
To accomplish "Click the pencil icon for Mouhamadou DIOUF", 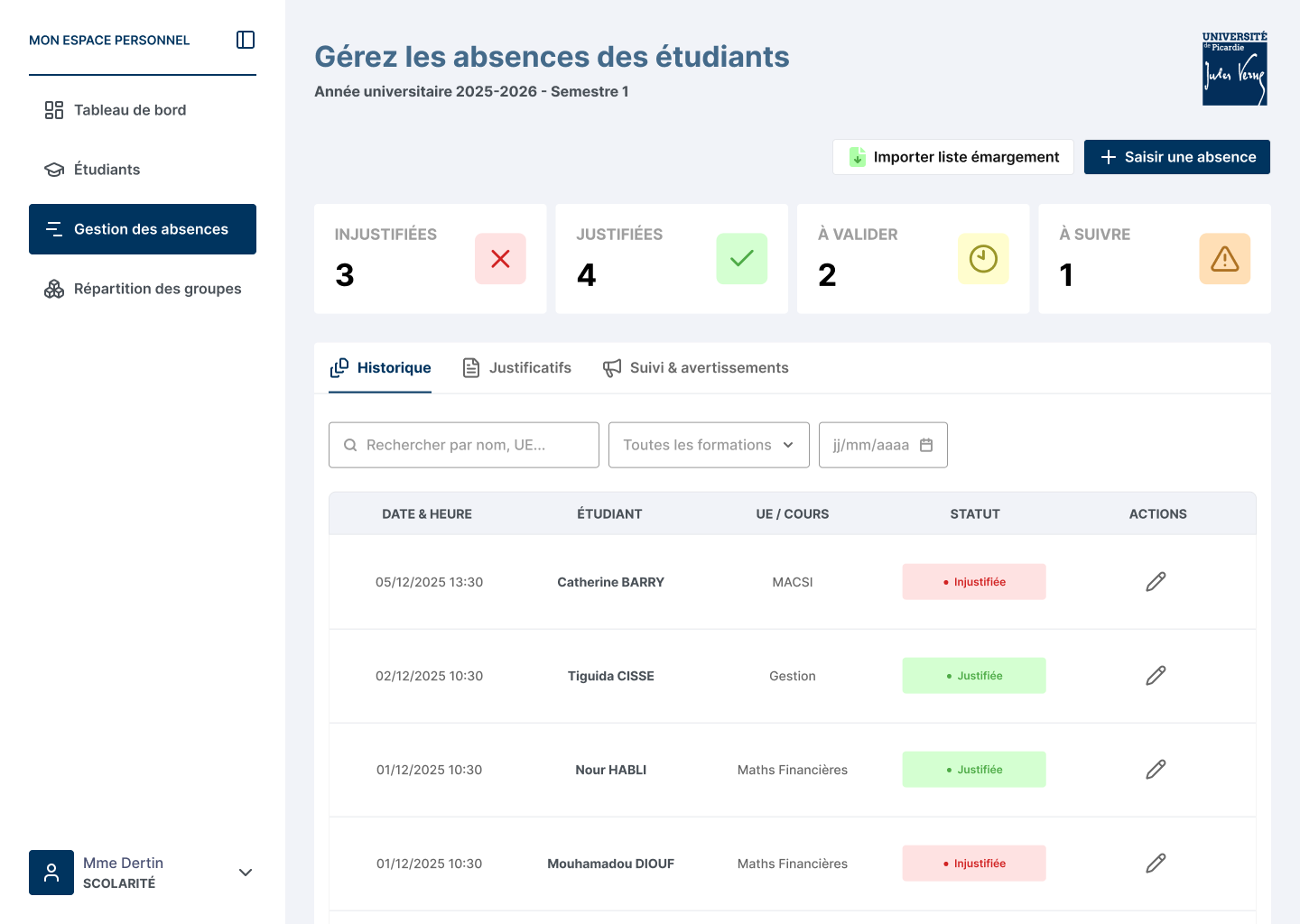I will pyautogui.click(x=1156, y=863).
